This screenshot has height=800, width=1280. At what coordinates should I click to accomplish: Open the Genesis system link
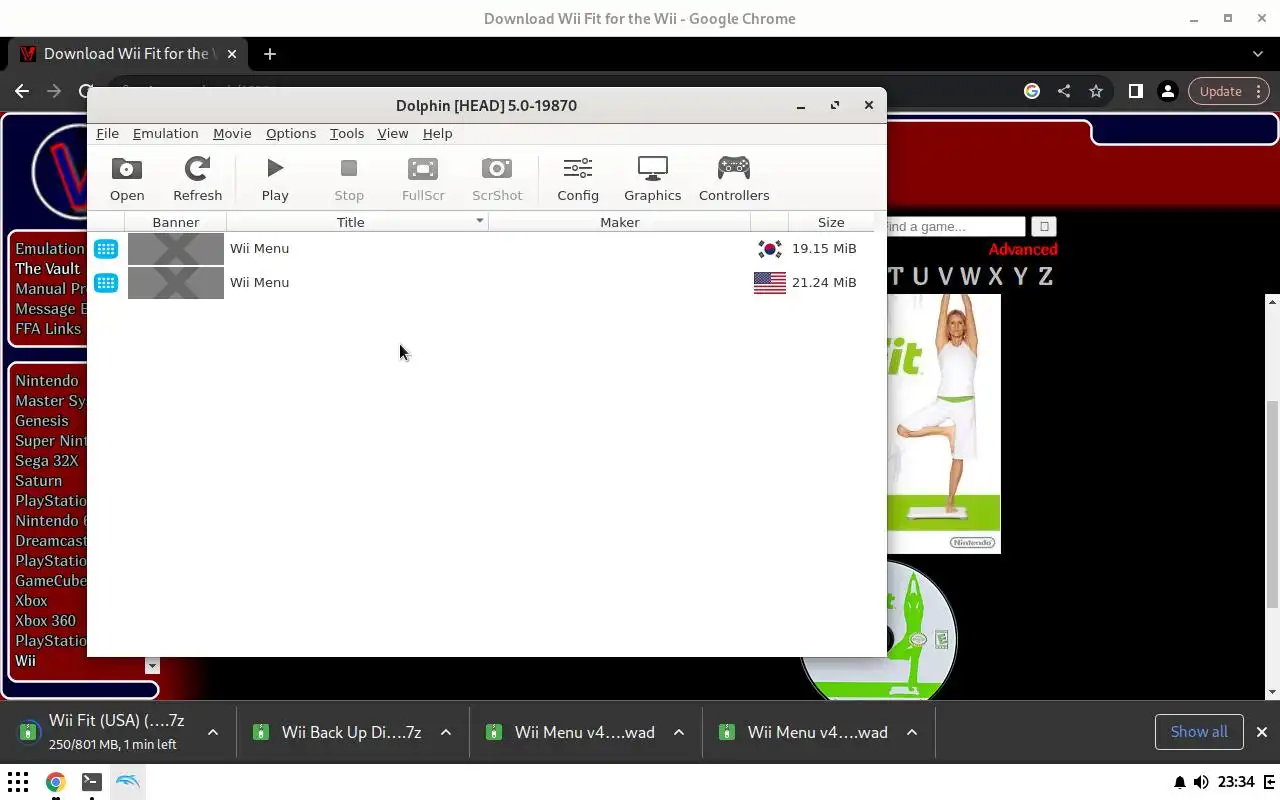coord(42,420)
